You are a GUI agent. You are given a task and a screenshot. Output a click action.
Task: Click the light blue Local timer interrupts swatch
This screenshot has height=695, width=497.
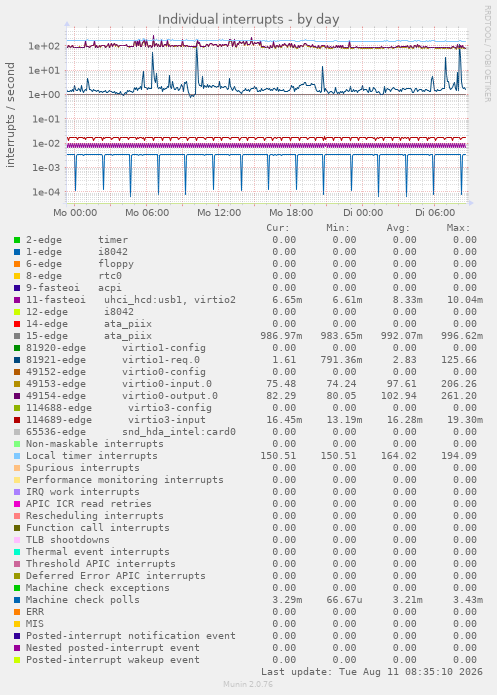(x=17, y=456)
